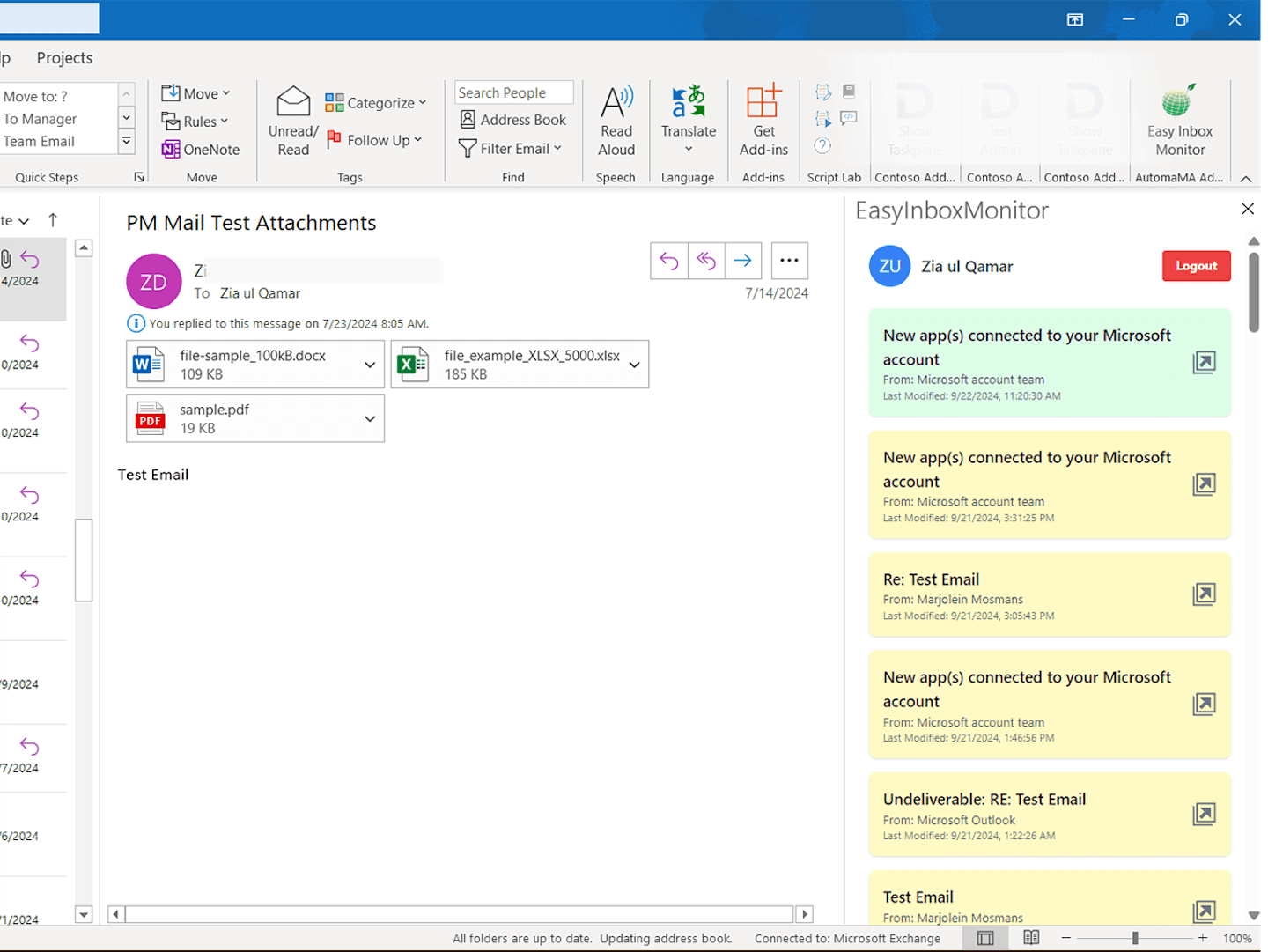Choose the Team Email quick step
Image resolution: width=1268 pixels, height=952 pixels.
(58, 141)
